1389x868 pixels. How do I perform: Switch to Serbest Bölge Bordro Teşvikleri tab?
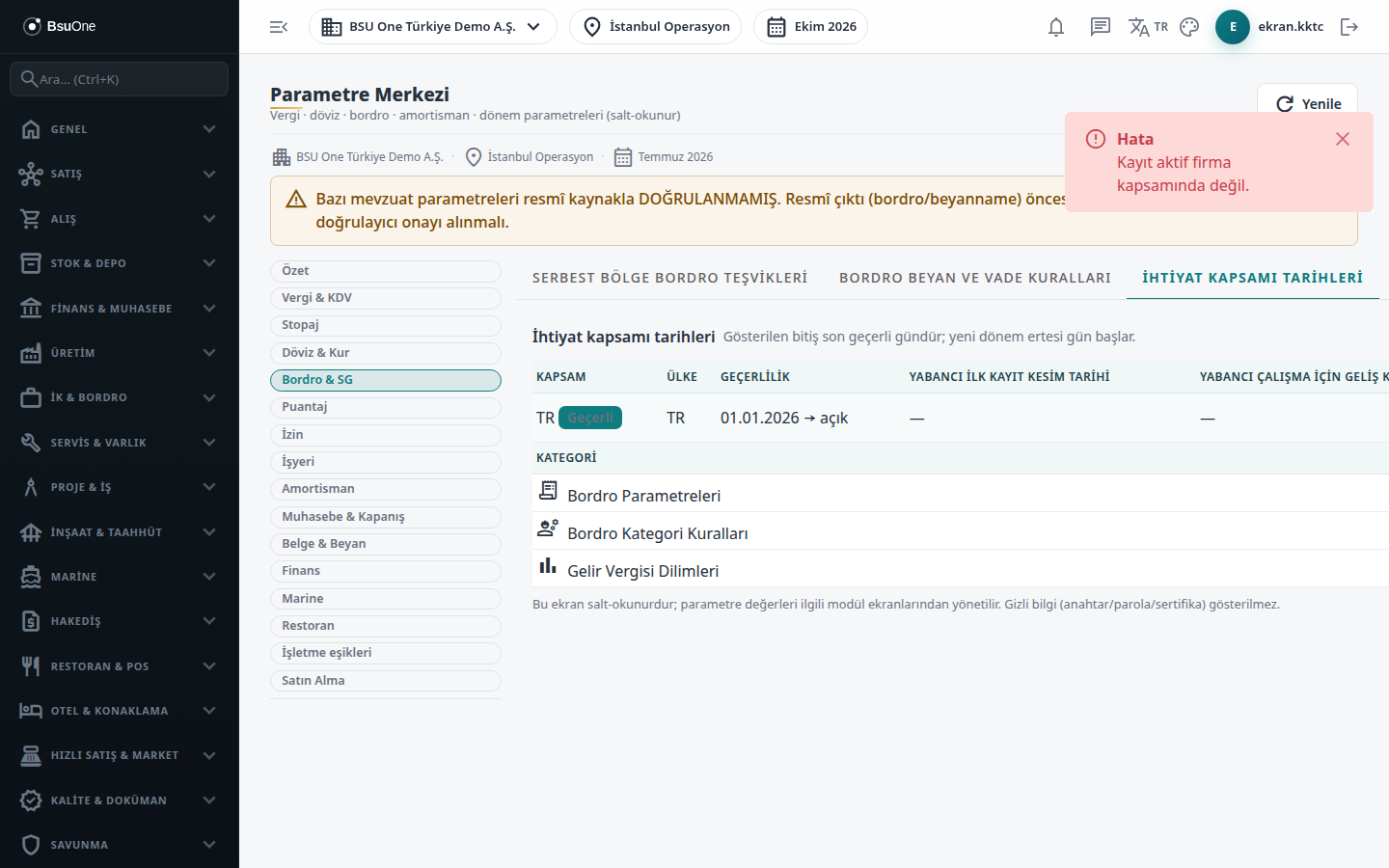[670, 278]
